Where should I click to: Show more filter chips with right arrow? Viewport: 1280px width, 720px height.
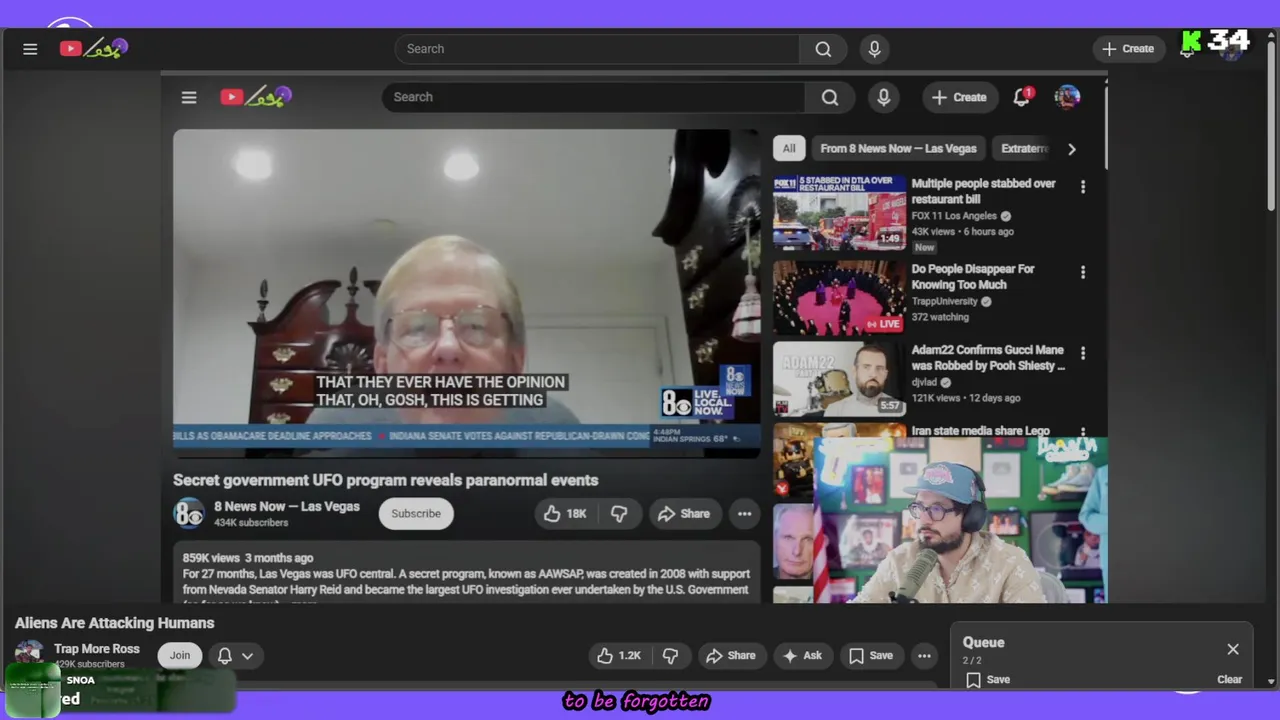(x=1071, y=149)
